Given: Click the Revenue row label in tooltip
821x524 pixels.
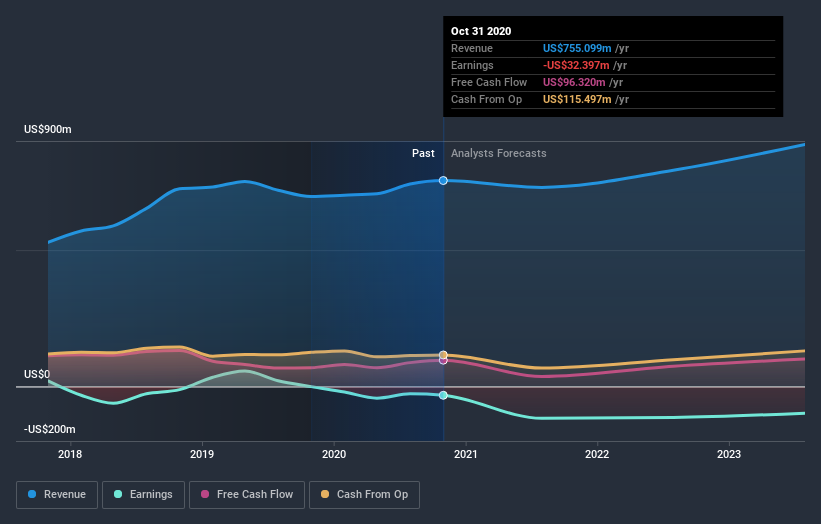Looking at the screenshot, I should [x=472, y=48].
